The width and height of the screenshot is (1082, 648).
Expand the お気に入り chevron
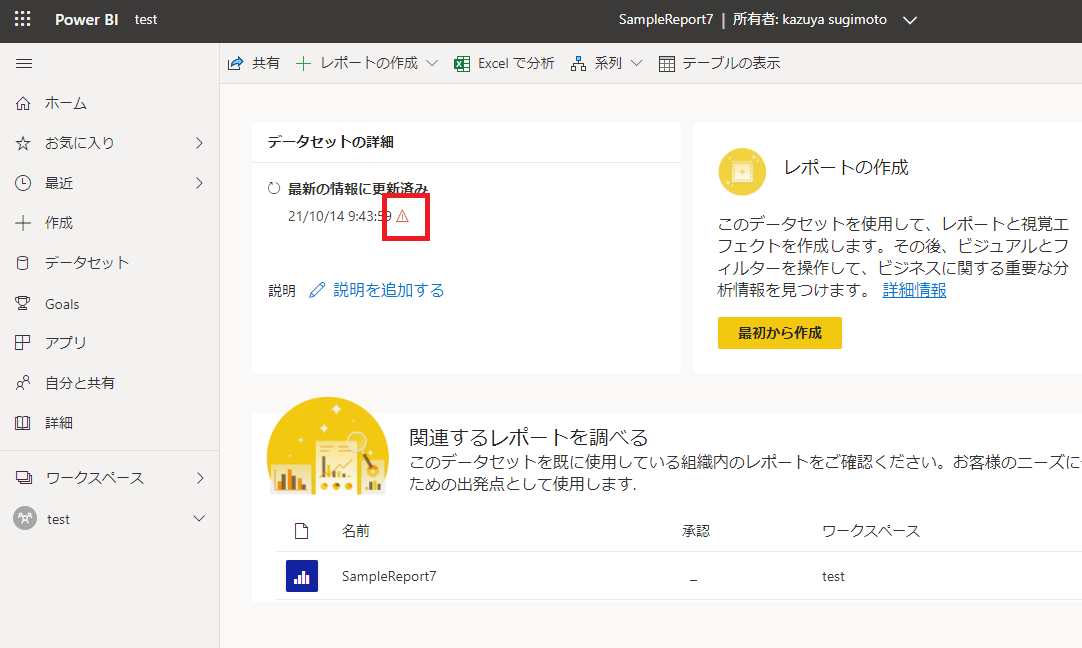[199, 143]
